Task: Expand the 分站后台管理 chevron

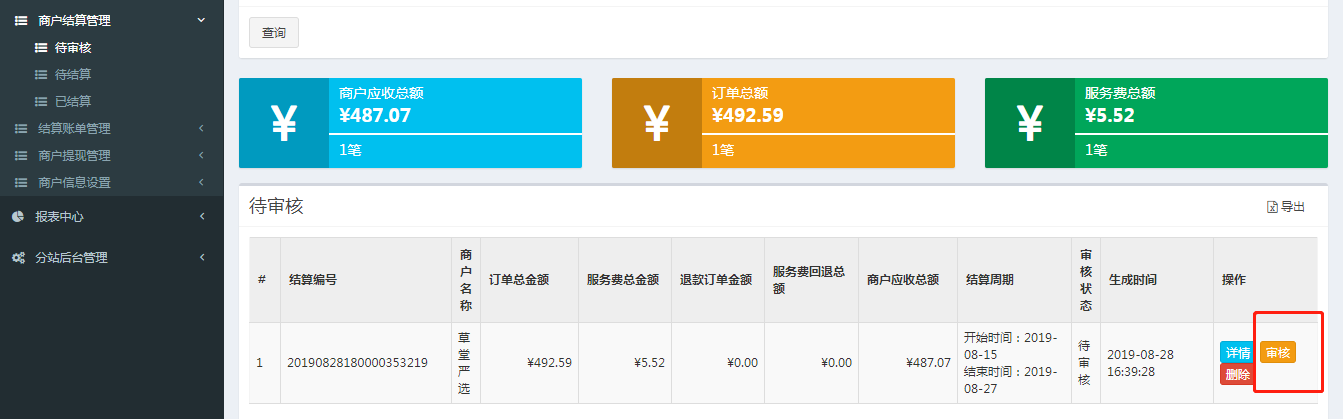Action: [x=201, y=257]
